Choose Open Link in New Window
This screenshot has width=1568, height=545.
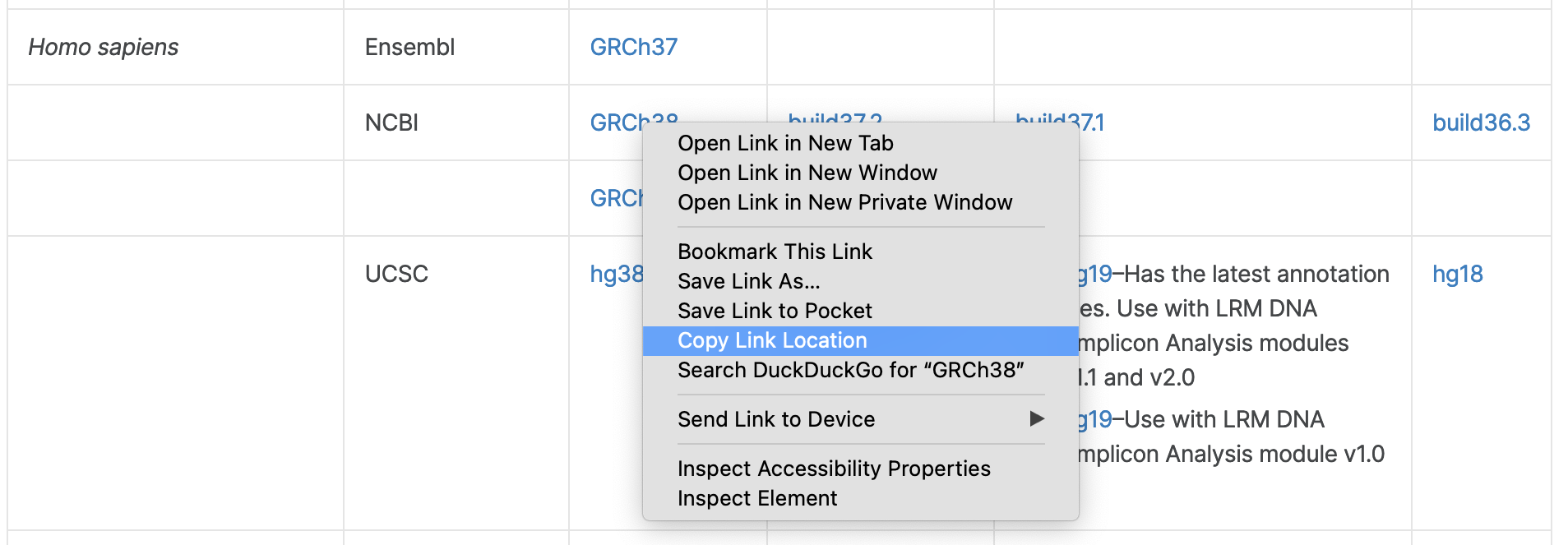point(807,173)
